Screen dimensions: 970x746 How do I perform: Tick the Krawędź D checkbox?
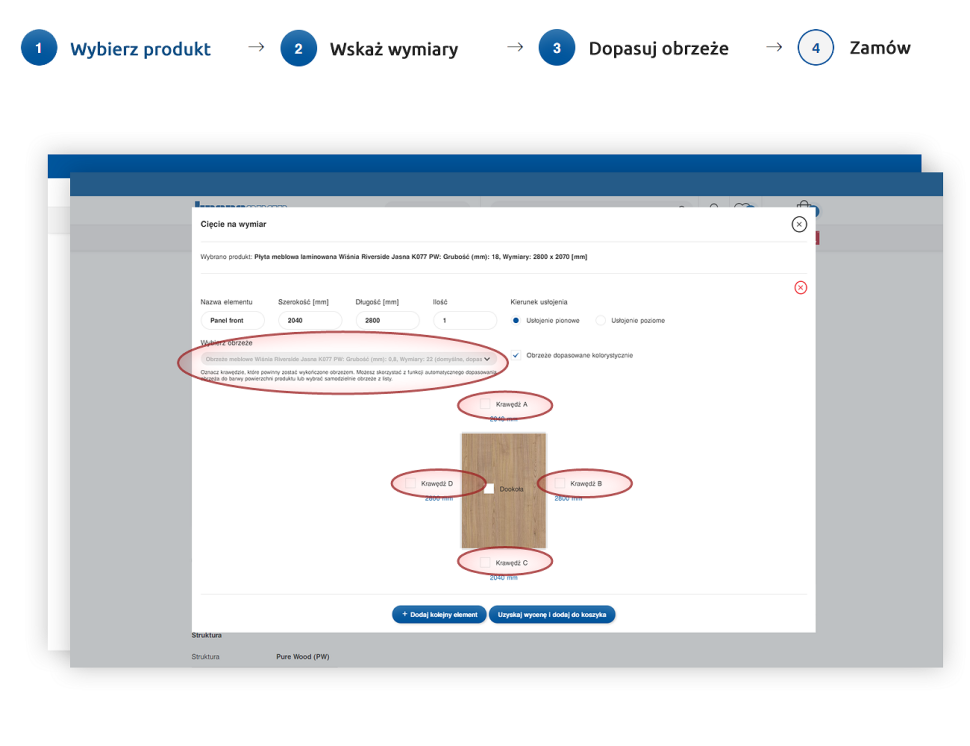tap(411, 483)
